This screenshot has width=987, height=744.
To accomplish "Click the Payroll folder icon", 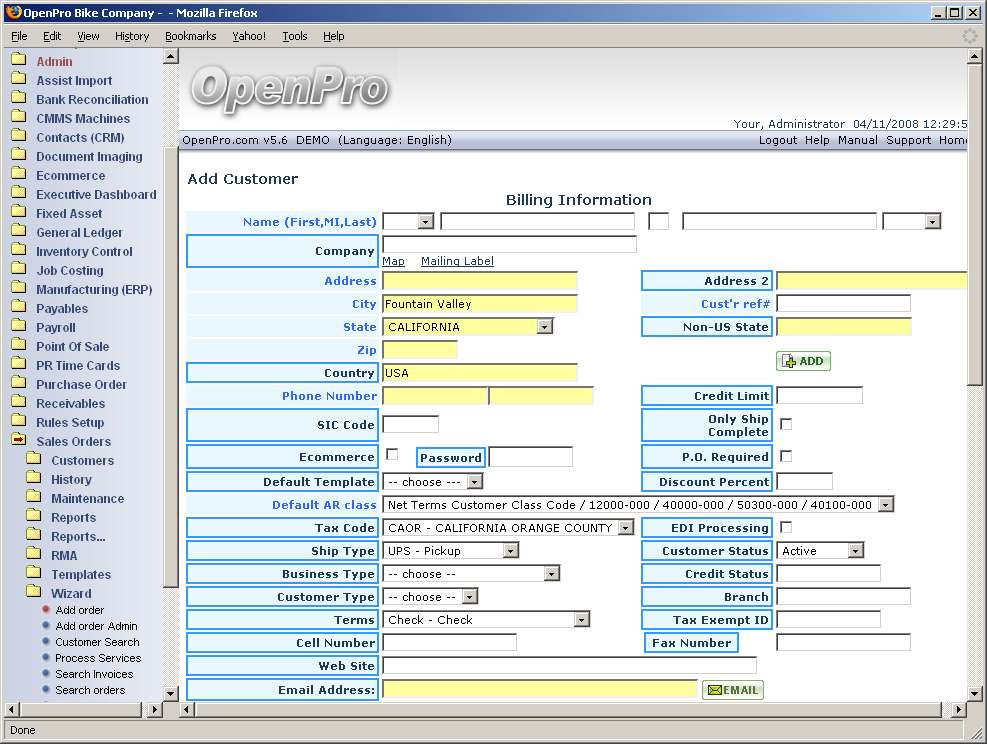I will pos(18,327).
